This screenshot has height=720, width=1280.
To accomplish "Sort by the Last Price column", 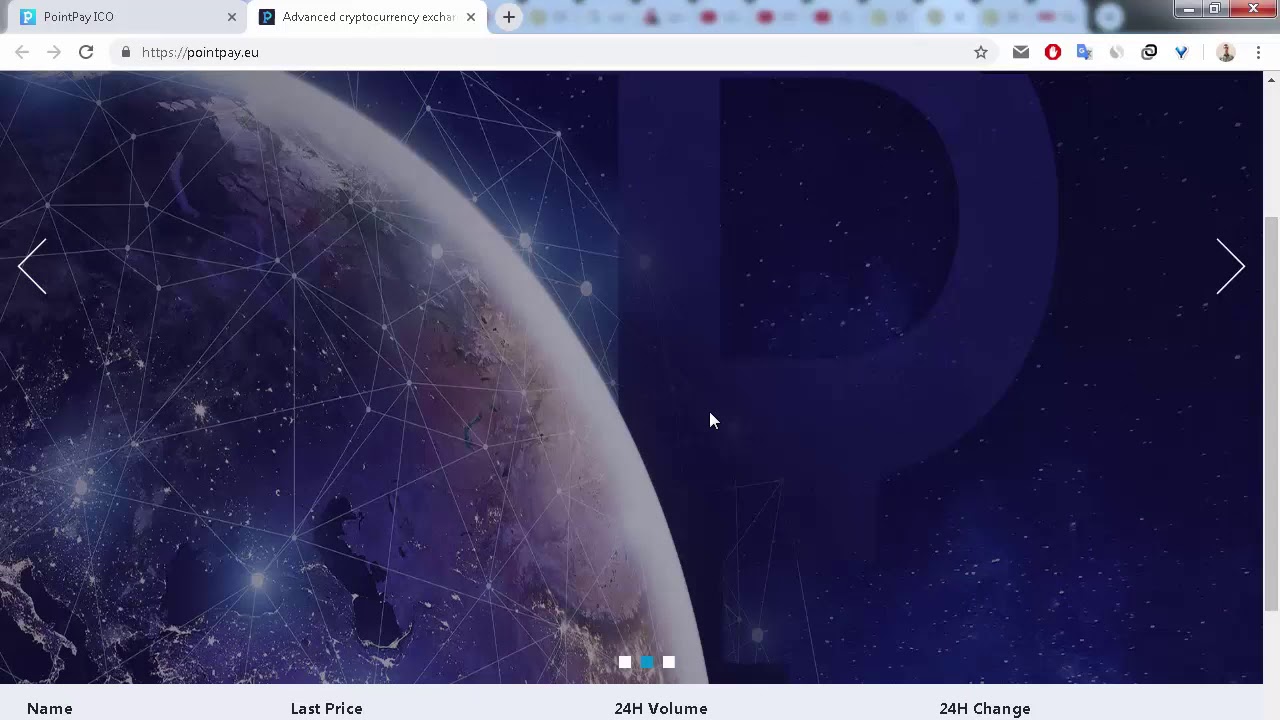I will (x=327, y=708).
